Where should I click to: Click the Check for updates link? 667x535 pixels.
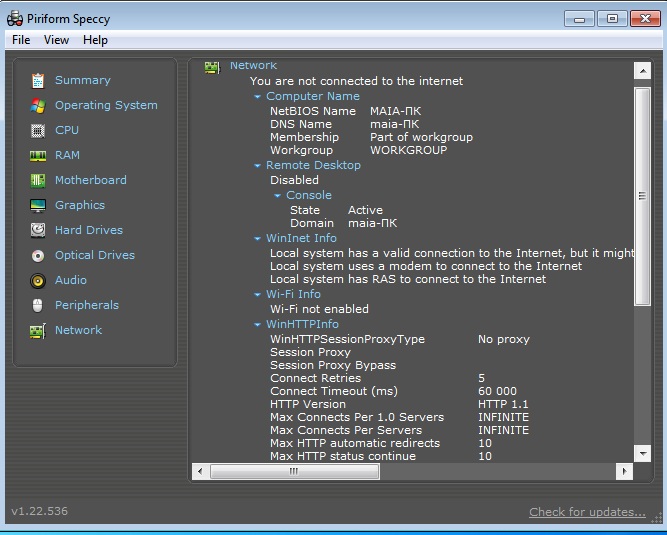587,512
